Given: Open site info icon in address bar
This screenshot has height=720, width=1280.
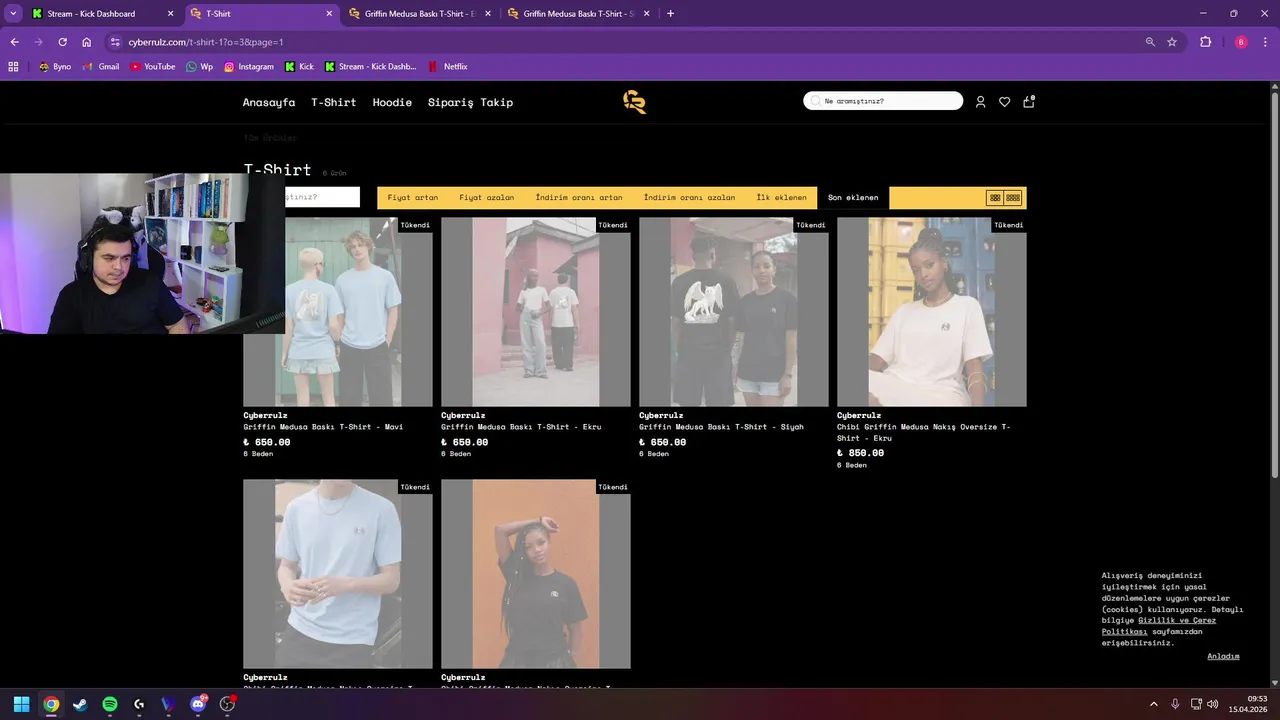Looking at the screenshot, I should (115, 42).
